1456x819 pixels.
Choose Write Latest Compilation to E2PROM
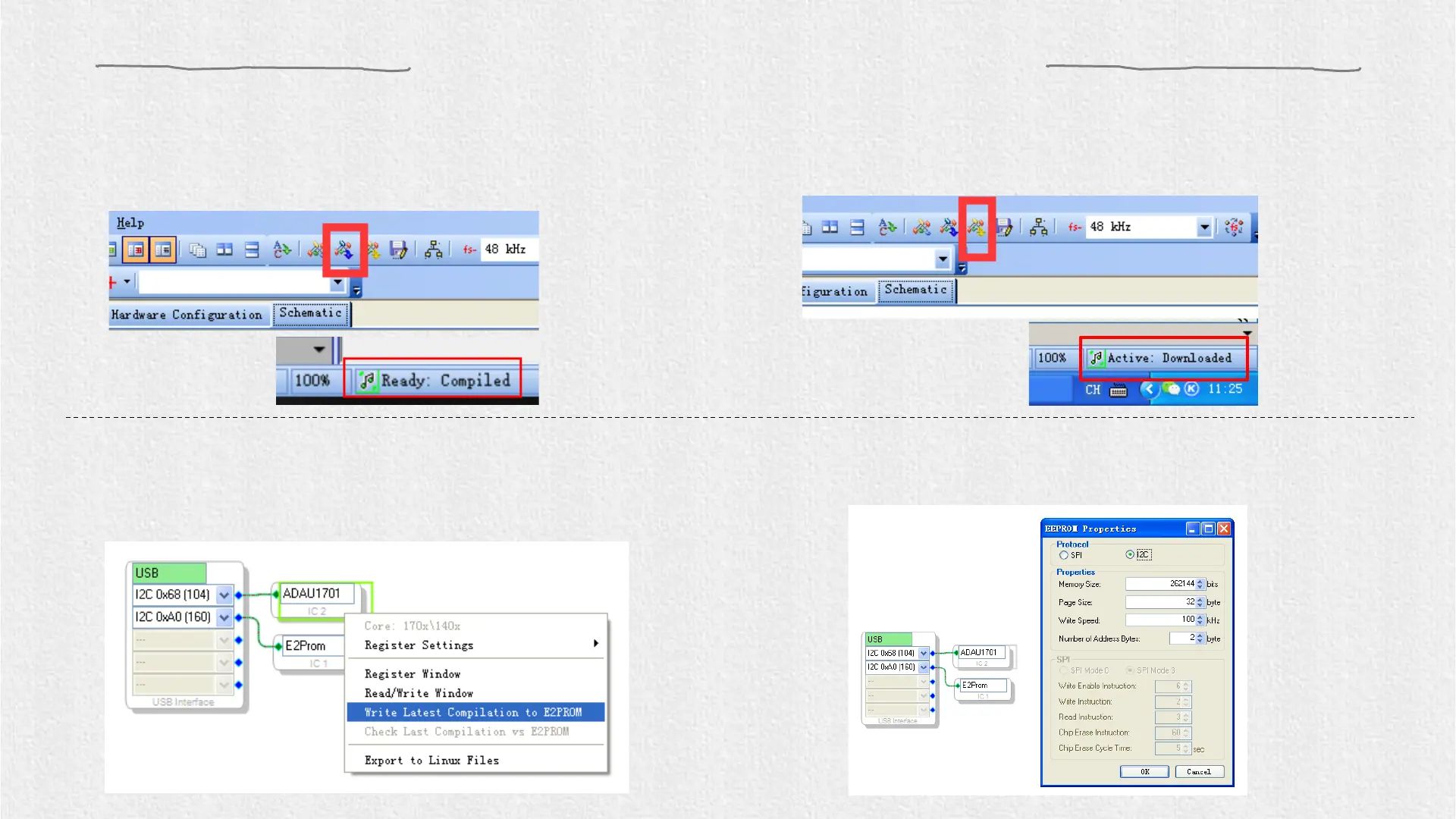[x=475, y=713]
